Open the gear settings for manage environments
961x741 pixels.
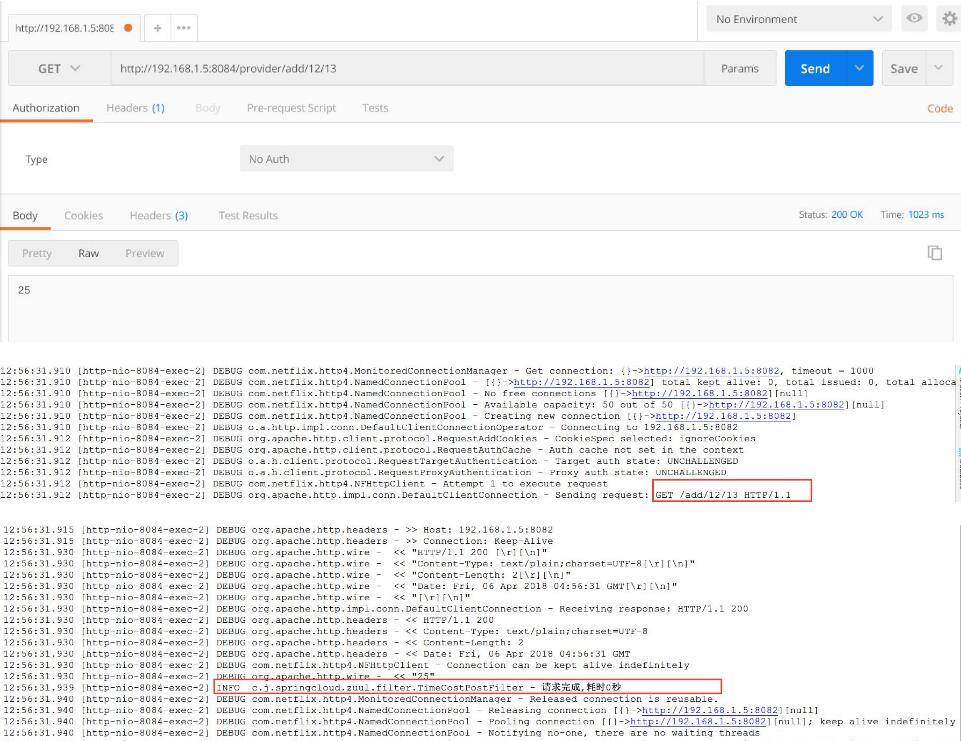(949, 19)
